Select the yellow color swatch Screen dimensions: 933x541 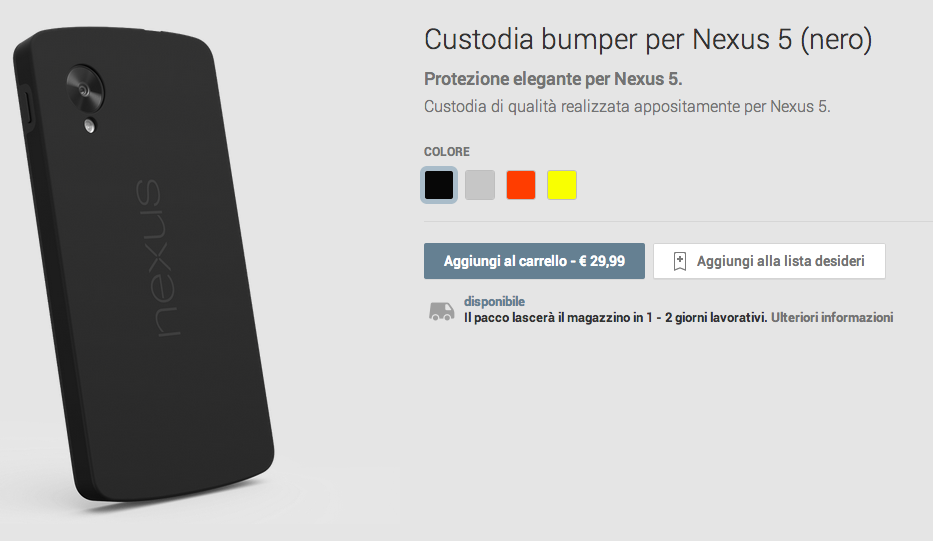pyautogui.click(x=562, y=184)
